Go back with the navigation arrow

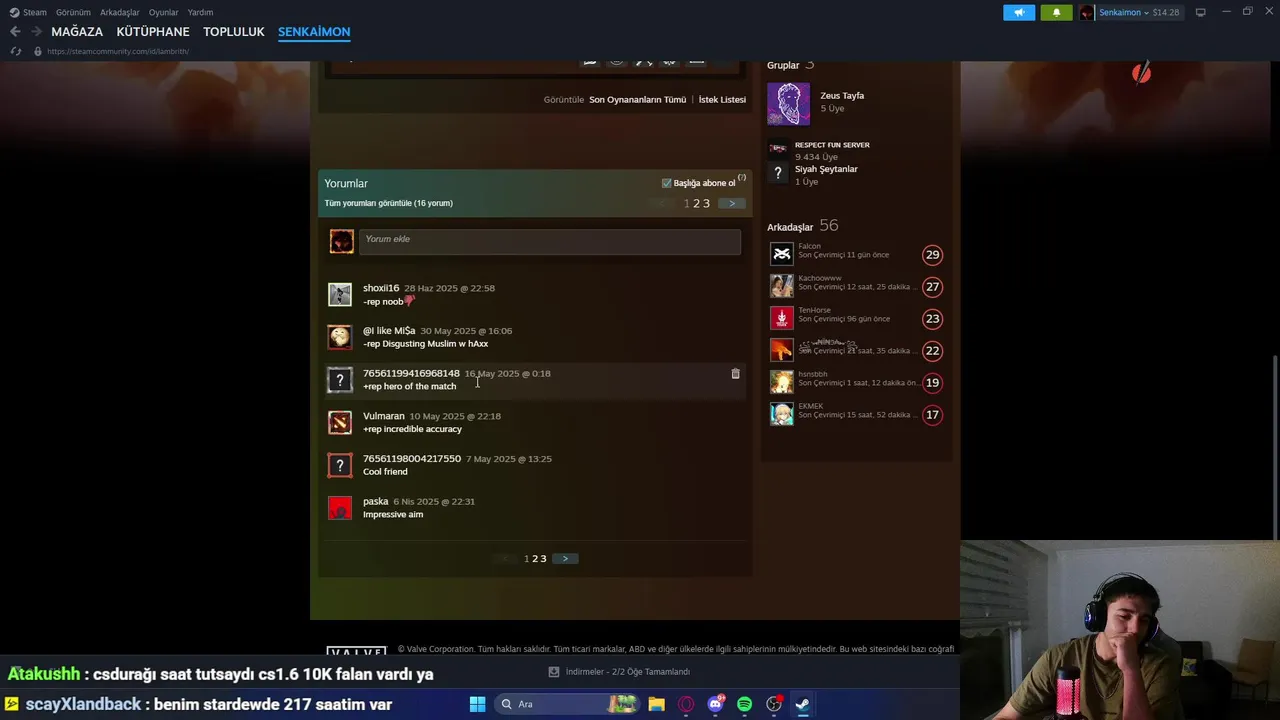(15, 32)
